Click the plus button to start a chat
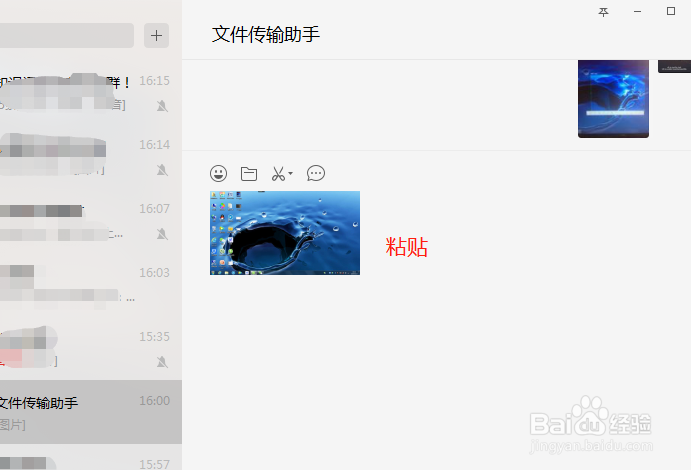Screen dimensions: 691x470 point(156,35)
